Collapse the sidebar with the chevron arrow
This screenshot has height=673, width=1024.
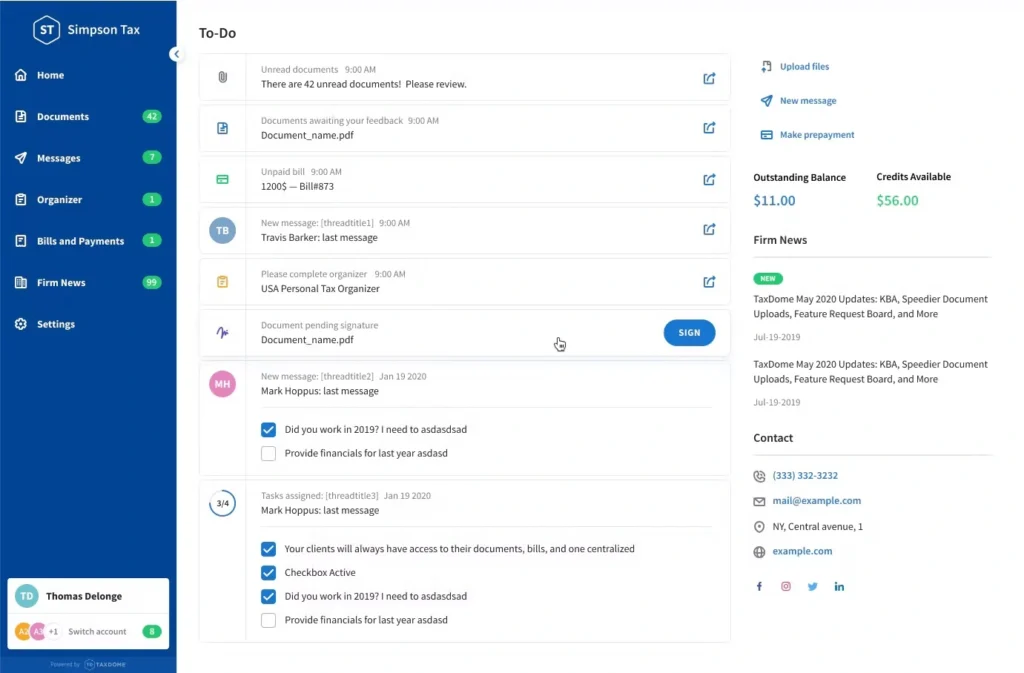point(177,54)
